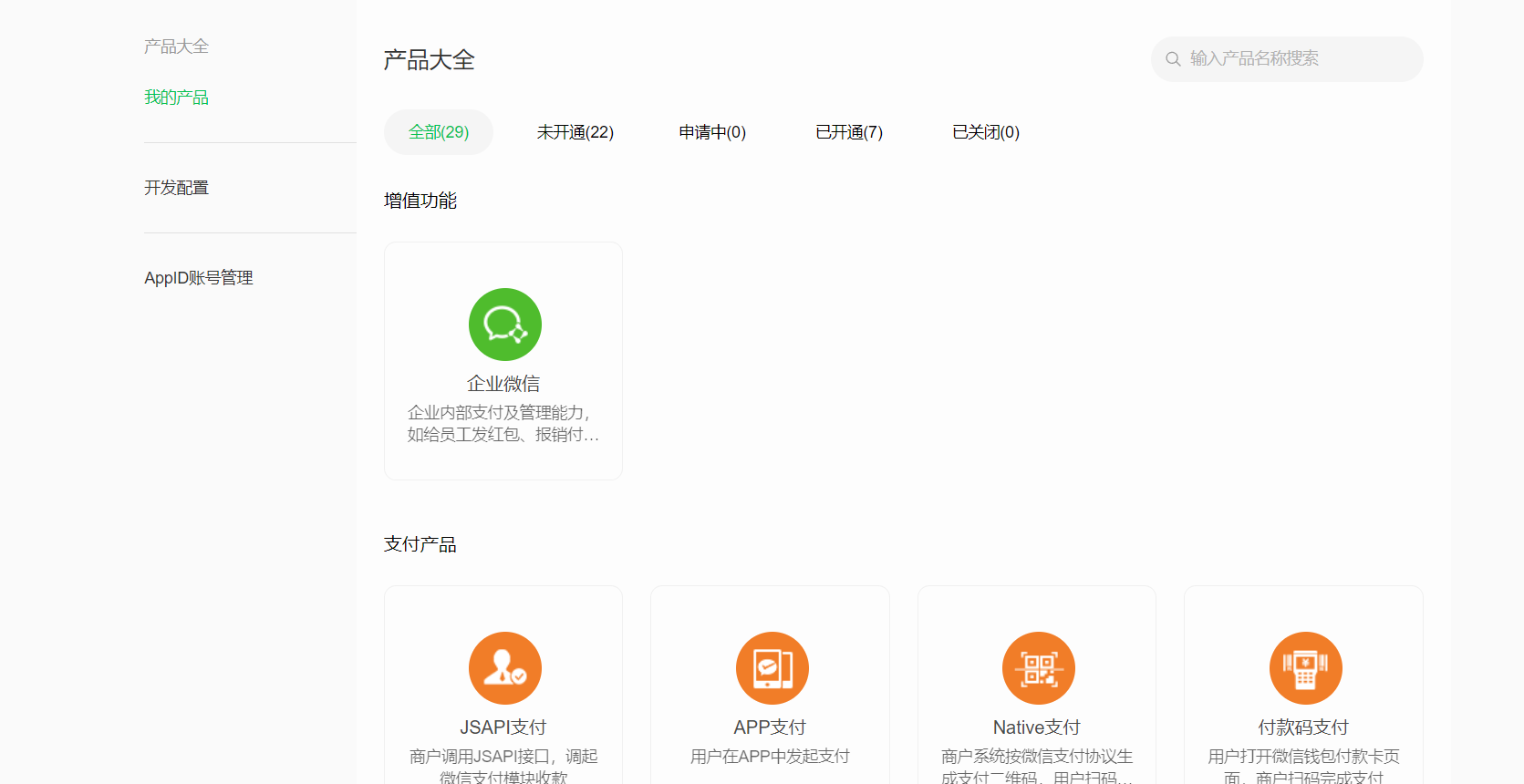Switch to the 申请中(0) tab
The width and height of the screenshot is (1524, 784).
click(712, 132)
